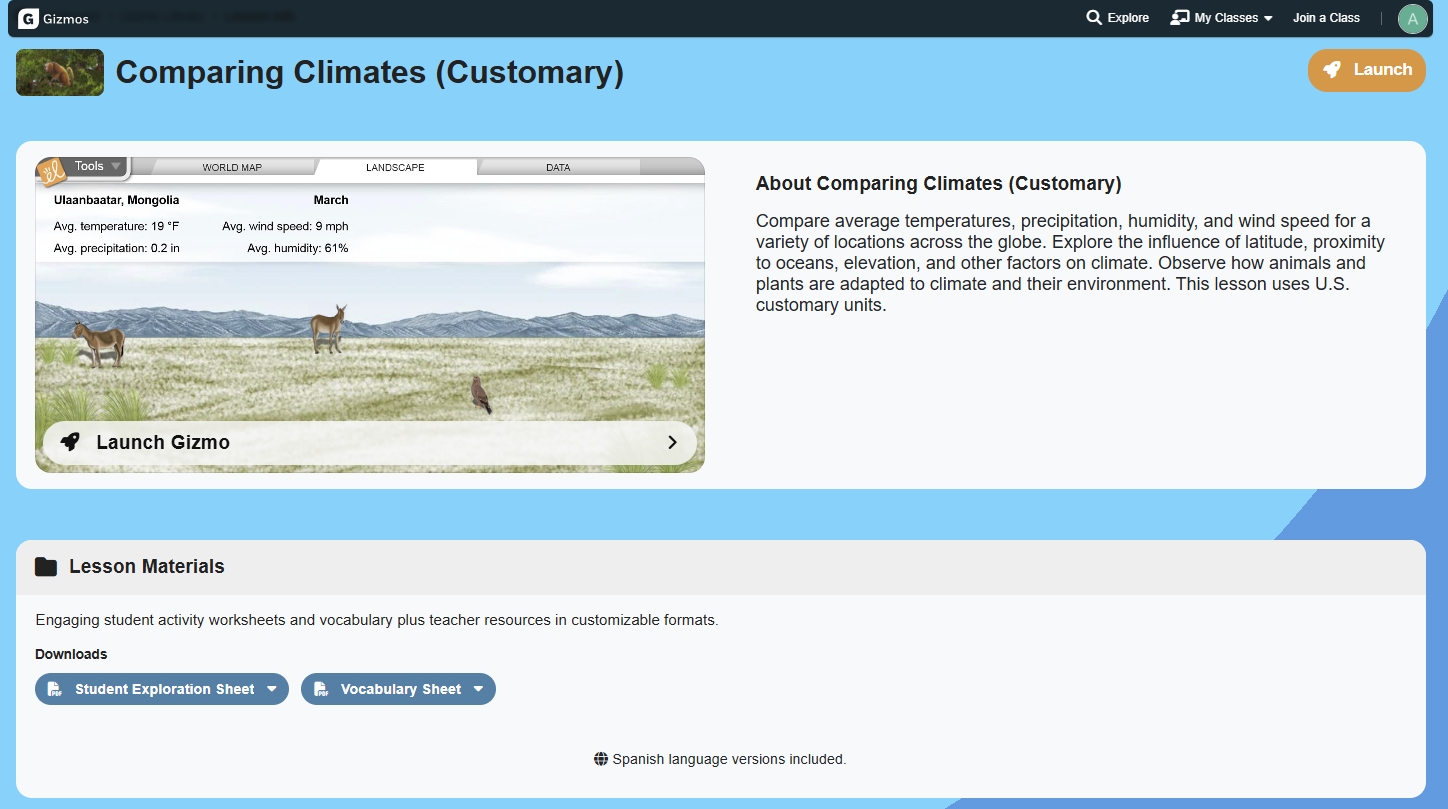This screenshot has width=1448, height=809.
Task: Open the Join a Class link
Action: coord(1326,18)
